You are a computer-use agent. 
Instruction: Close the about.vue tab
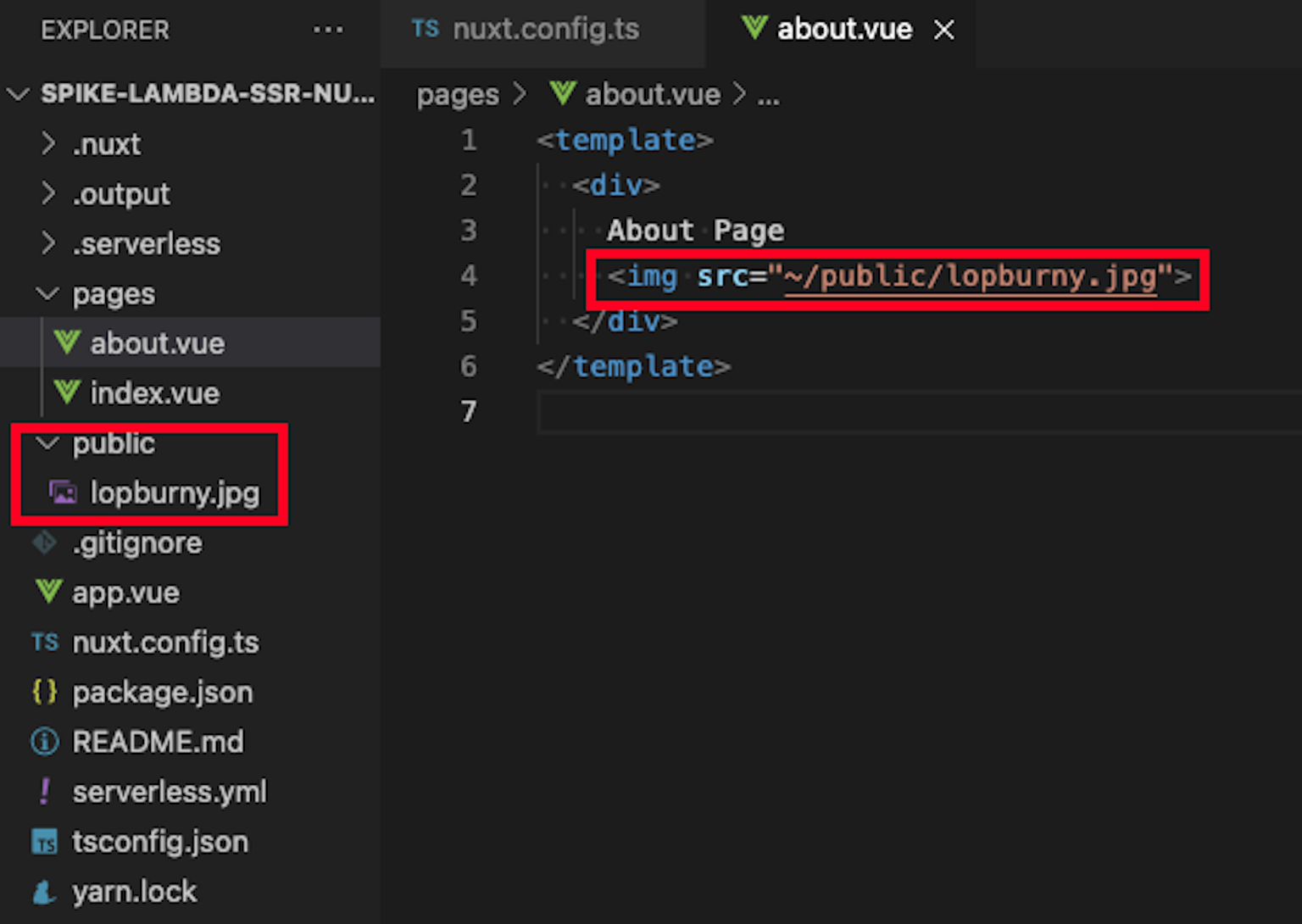tap(943, 29)
